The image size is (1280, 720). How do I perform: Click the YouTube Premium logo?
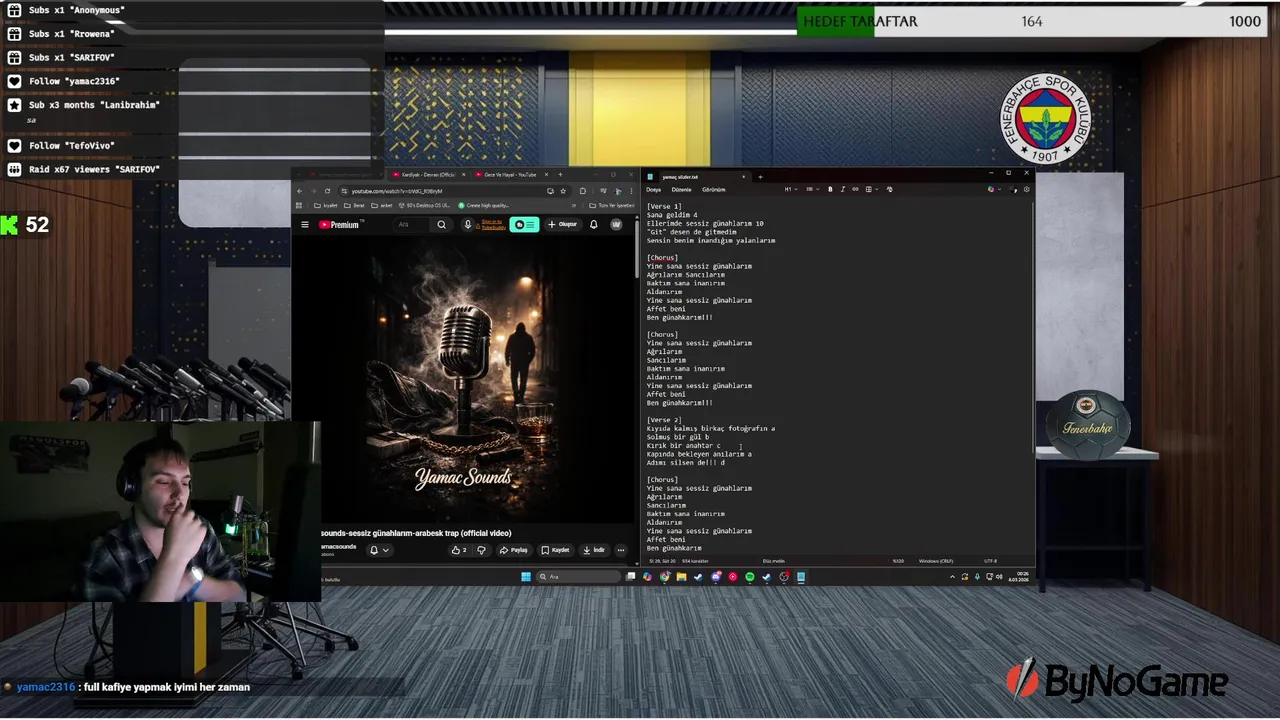pyautogui.click(x=339, y=225)
